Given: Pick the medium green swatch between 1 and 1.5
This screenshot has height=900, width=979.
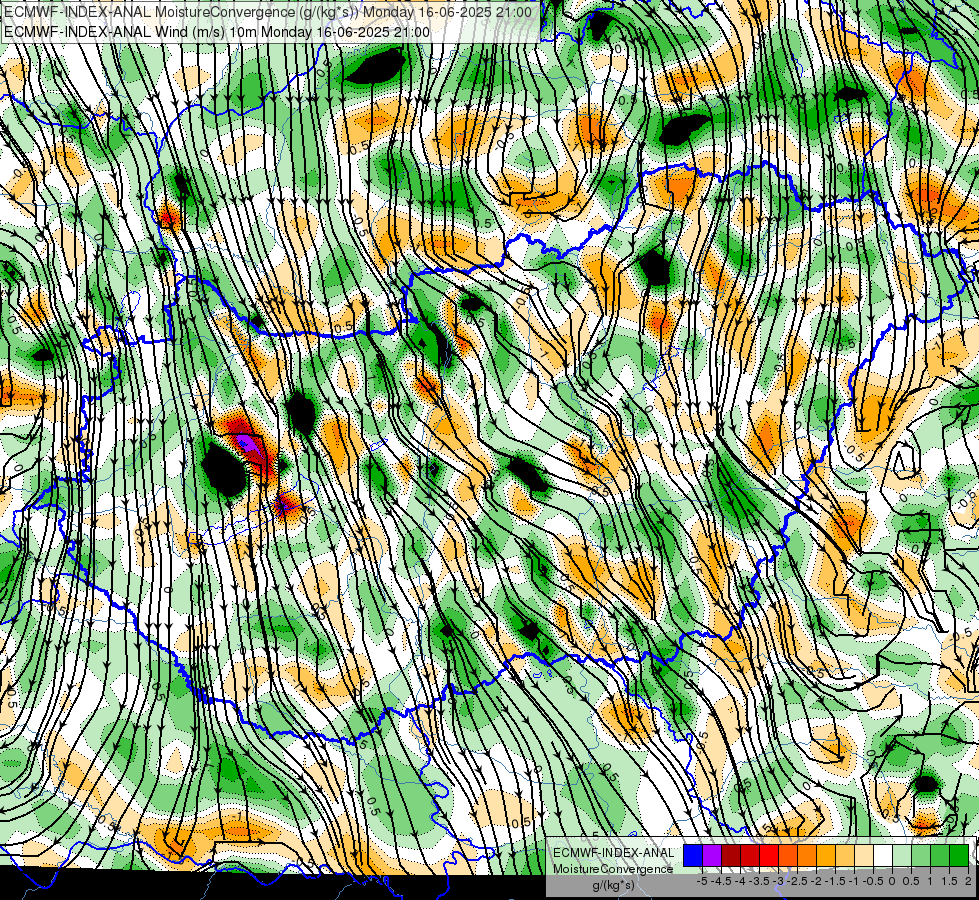Looking at the screenshot, I should pos(940,856).
